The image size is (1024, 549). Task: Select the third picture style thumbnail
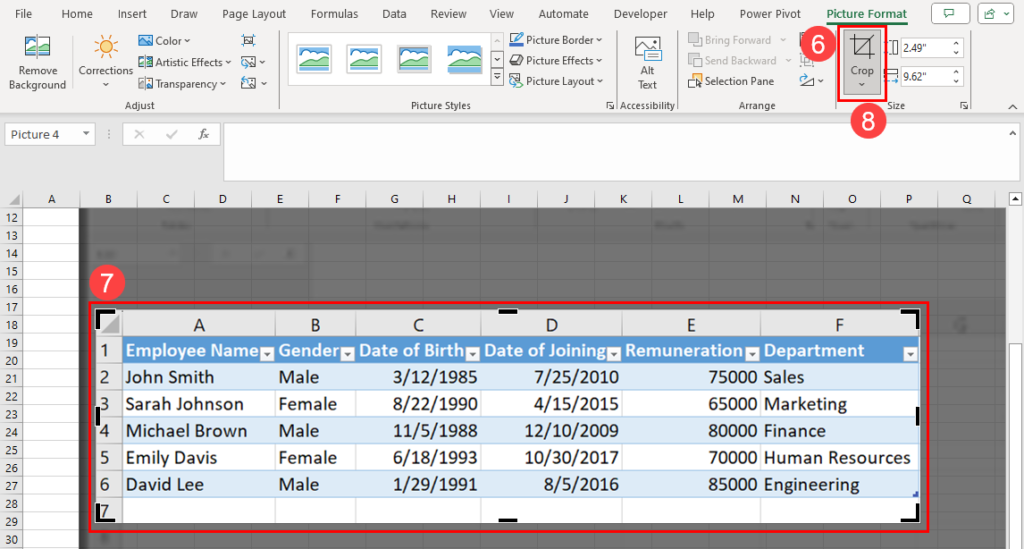pyautogui.click(x=414, y=59)
